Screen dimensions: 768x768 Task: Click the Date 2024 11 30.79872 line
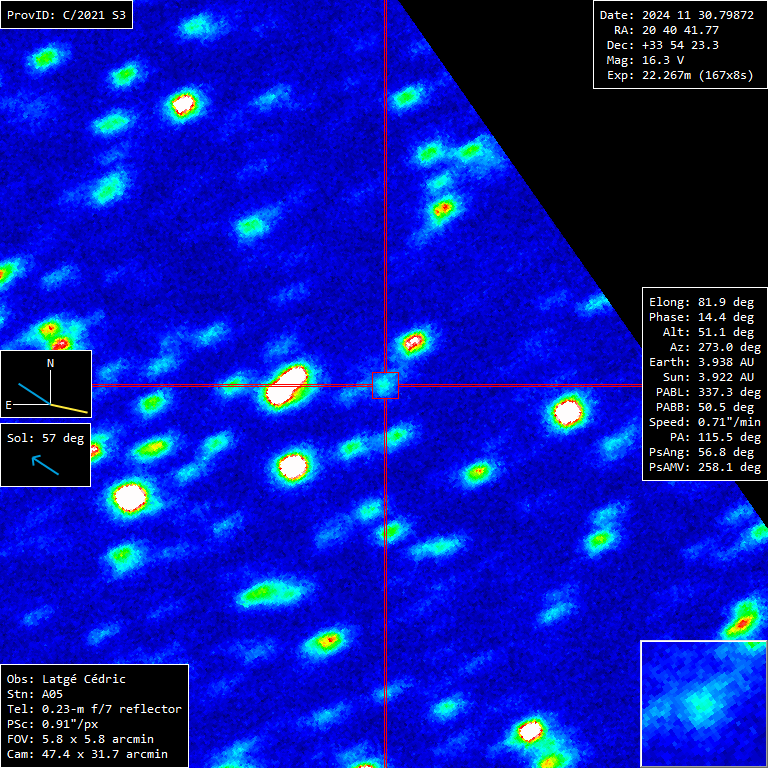point(677,15)
